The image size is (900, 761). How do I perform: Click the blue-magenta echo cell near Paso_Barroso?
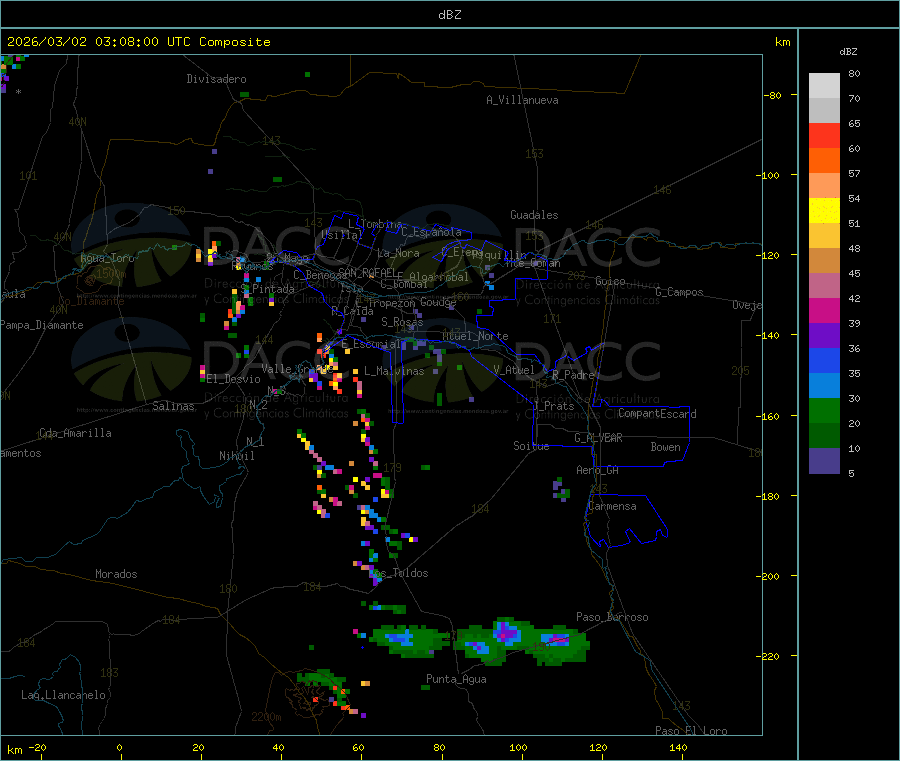tap(558, 639)
